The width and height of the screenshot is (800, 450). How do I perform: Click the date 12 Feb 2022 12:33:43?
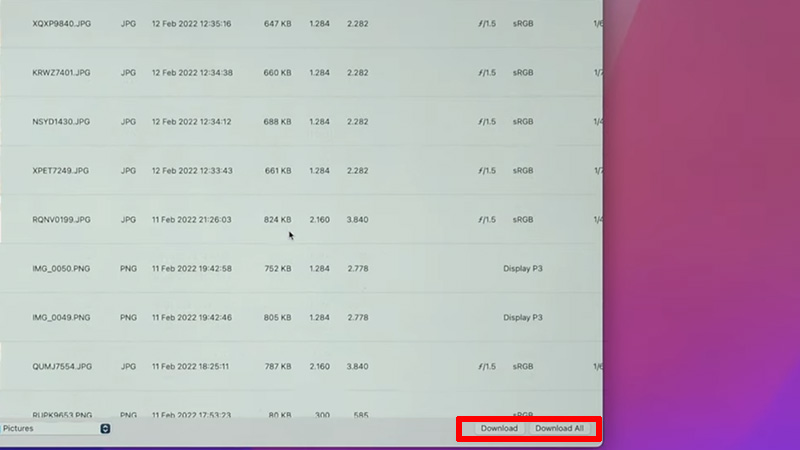(x=192, y=171)
